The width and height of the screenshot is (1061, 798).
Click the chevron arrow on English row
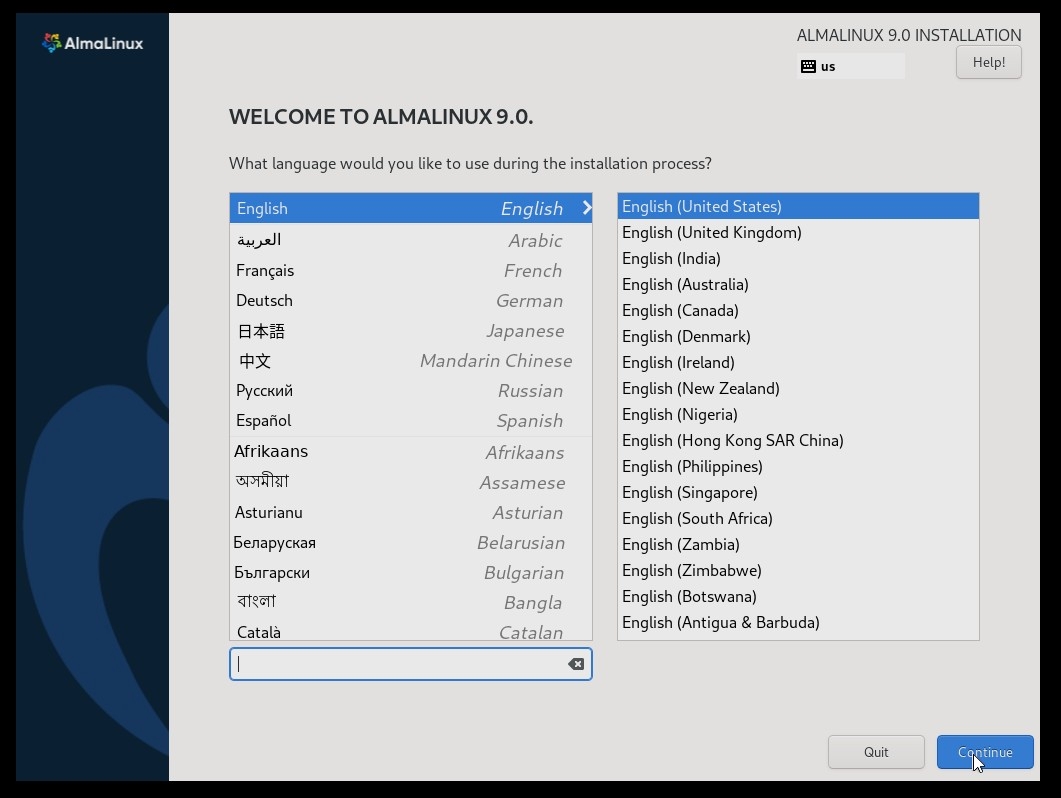[x=587, y=208]
